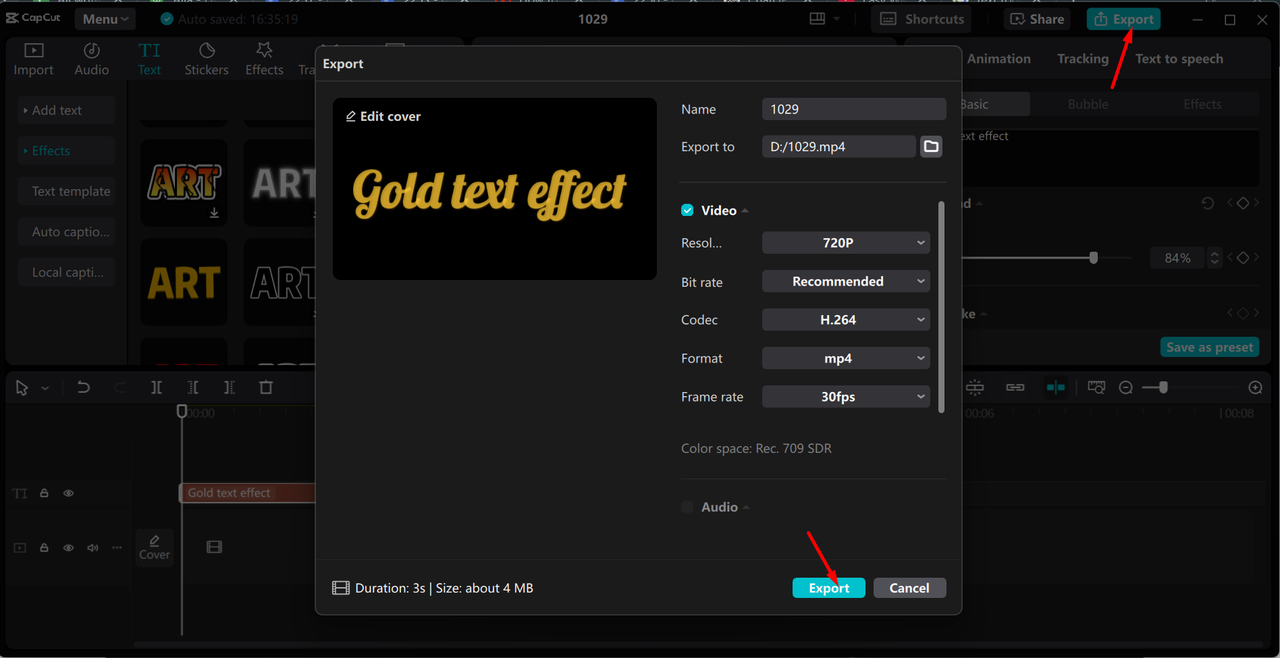1280x658 pixels.
Task: Open the Import media tab
Action: click(33, 59)
